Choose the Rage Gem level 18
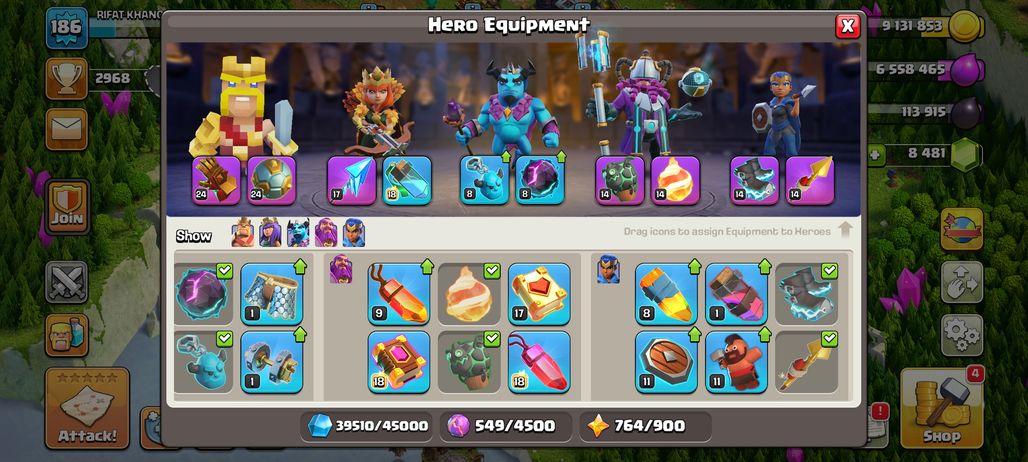Image resolution: width=1028 pixels, height=462 pixels. (x=539, y=362)
